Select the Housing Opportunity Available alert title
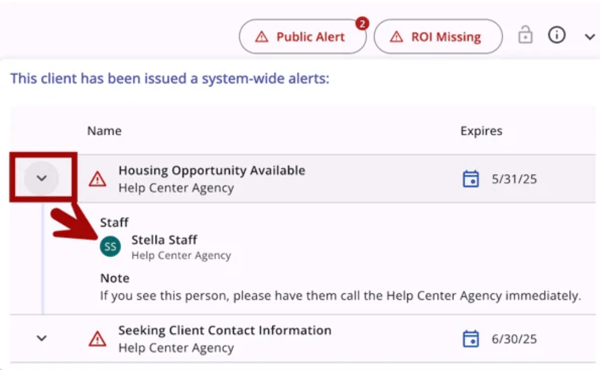600x370 pixels. click(x=212, y=170)
